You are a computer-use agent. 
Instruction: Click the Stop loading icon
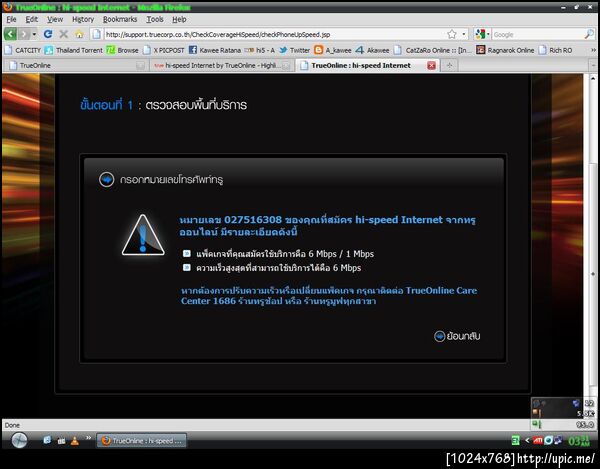coord(64,34)
